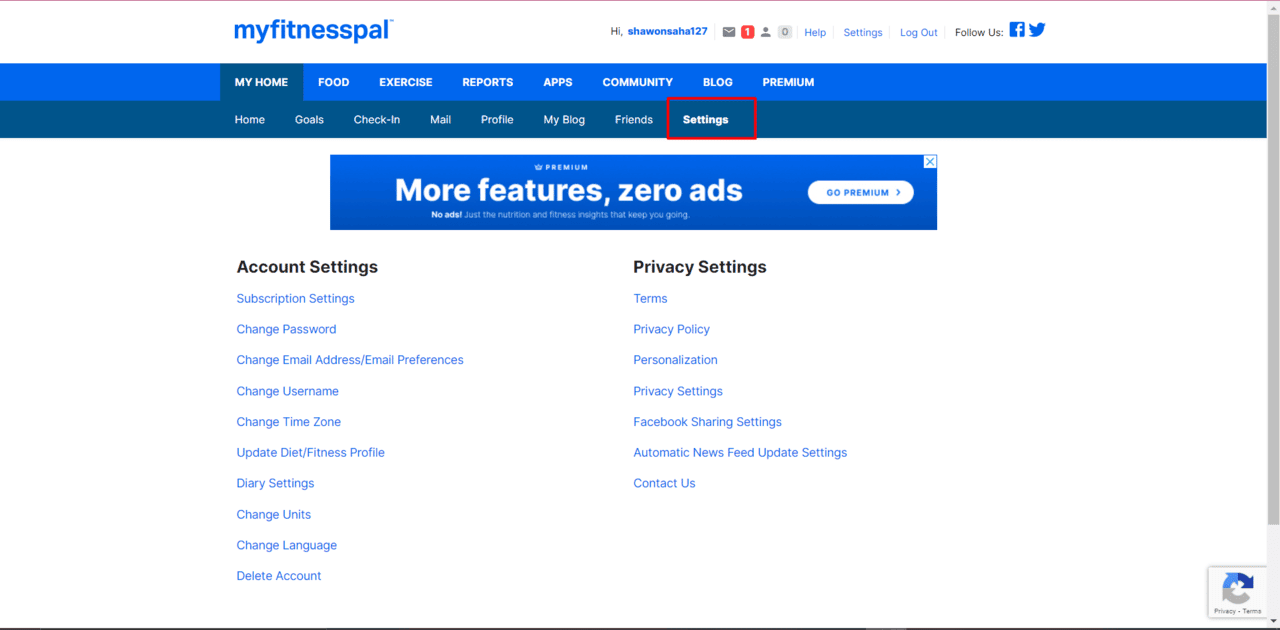The width and height of the screenshot is (1280, 630).
Task: Visit the Facebook page icon
Action: 1017,29
